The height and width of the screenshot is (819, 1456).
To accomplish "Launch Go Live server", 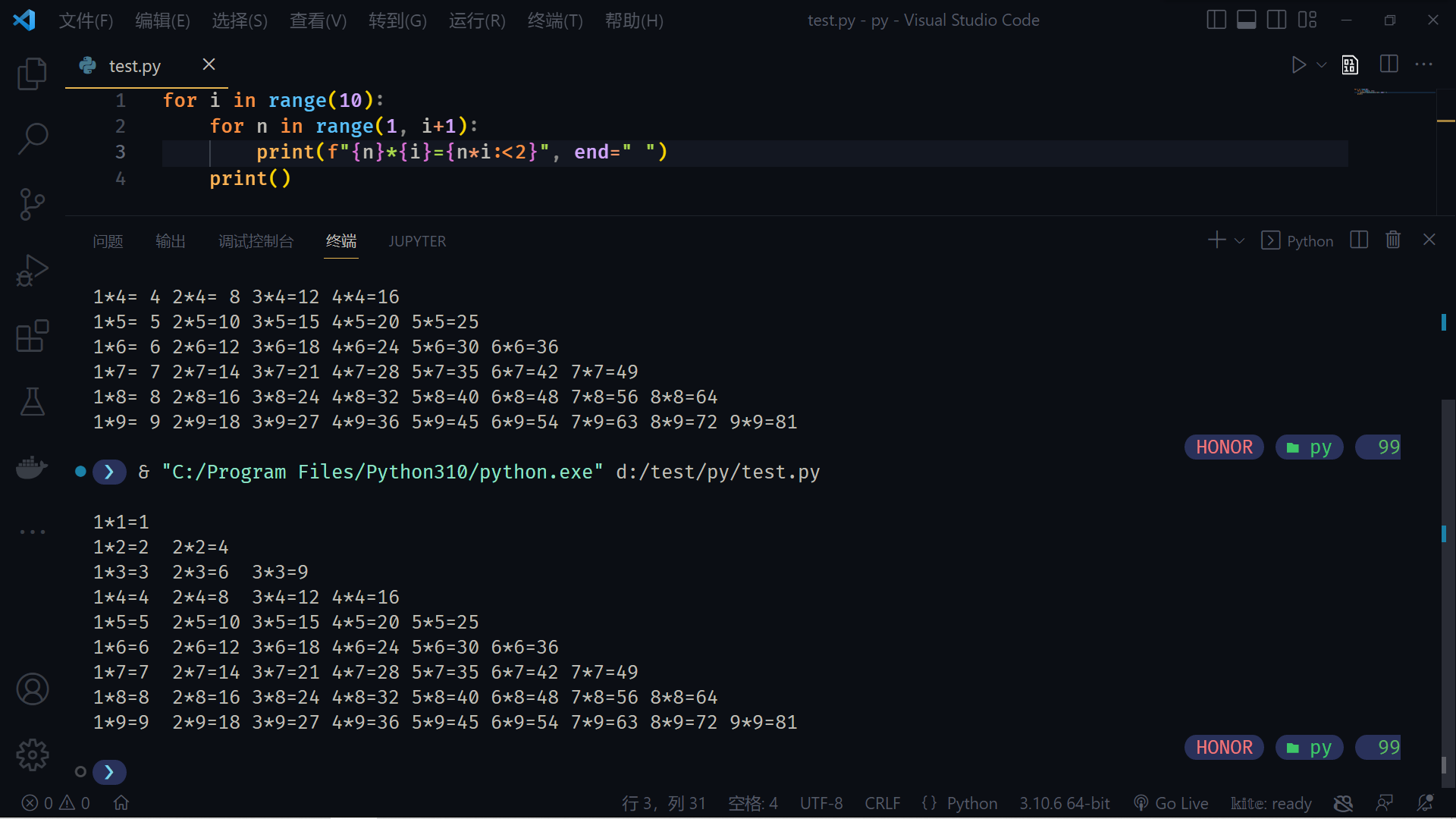I will [1171, 803].
